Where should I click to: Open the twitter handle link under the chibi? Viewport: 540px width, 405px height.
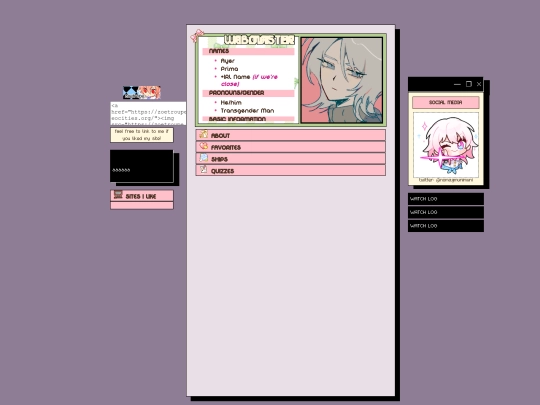point(446,180)
